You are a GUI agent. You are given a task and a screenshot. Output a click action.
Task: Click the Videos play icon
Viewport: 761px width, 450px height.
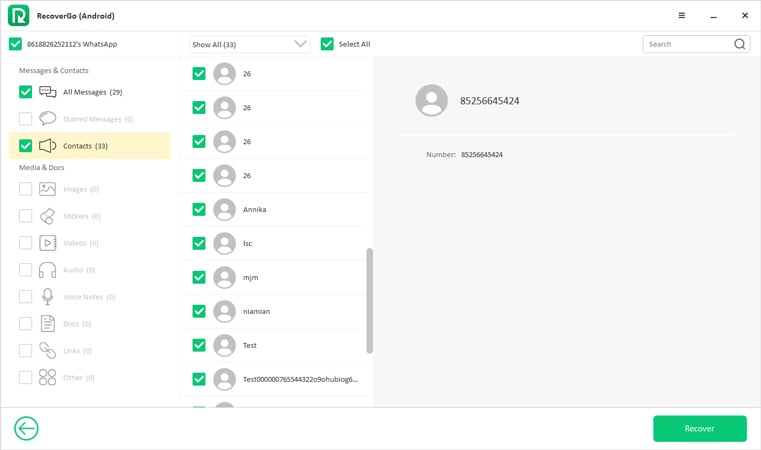[48, 243]
